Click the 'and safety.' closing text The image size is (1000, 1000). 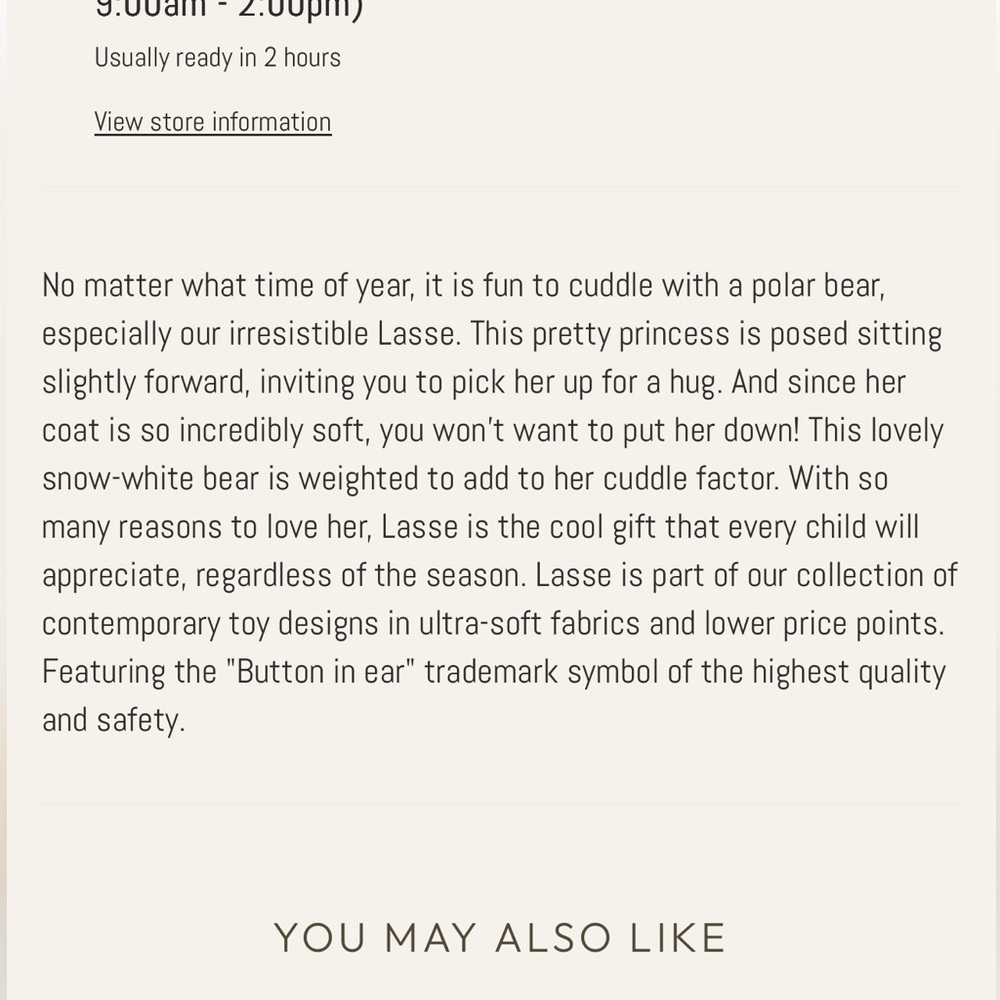pos(114,720)
